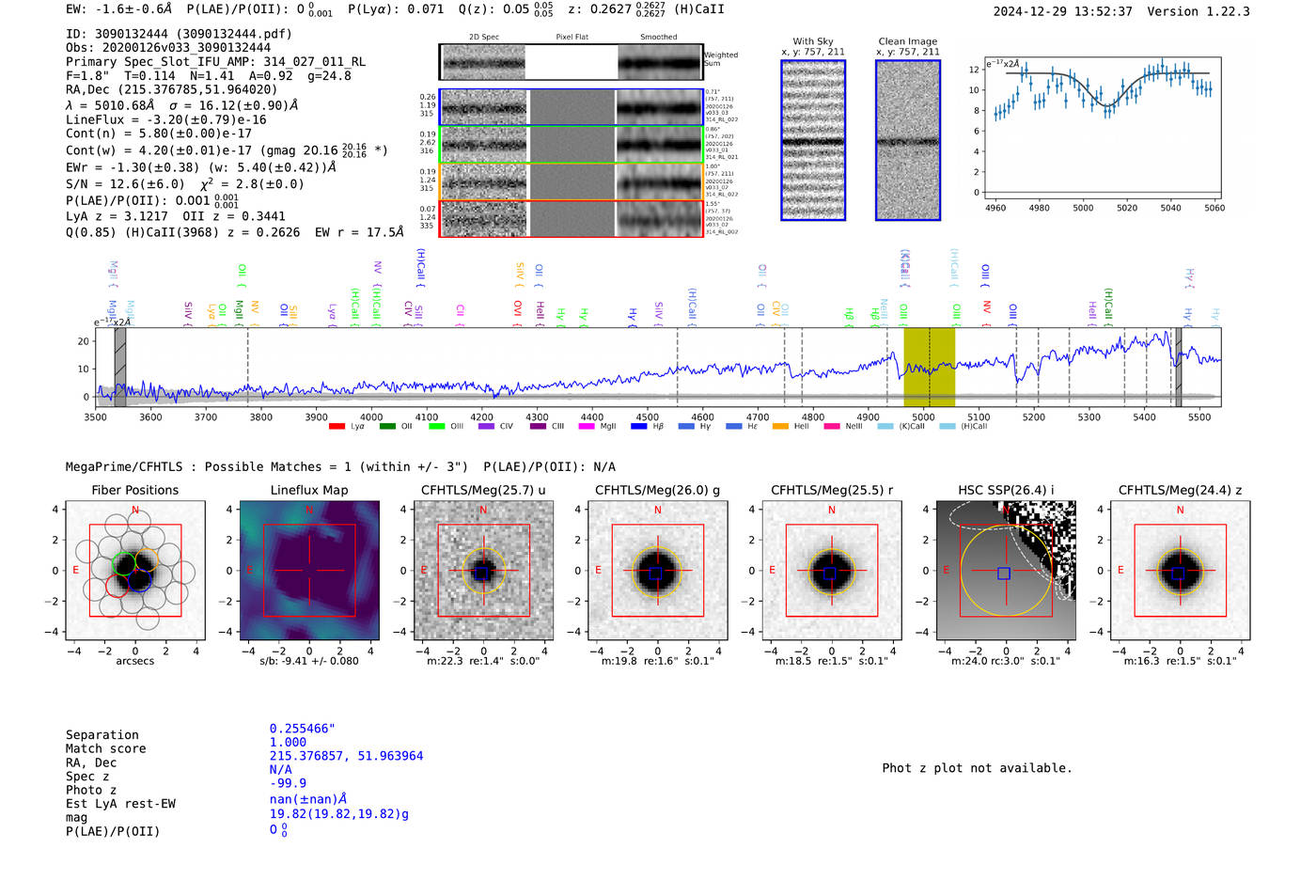1316x896 pixels.
Task: Click the Phot z plot not available message
Action: tap(977, 768)
